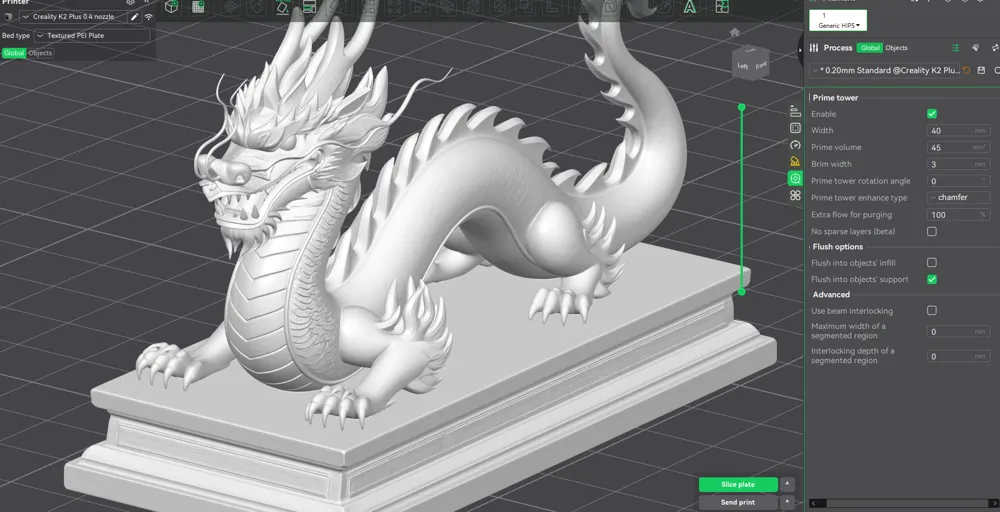This screenshot has height=512, width=1000.
Task: Uncheck Flush into objects' support
Action: coord(932,279)
